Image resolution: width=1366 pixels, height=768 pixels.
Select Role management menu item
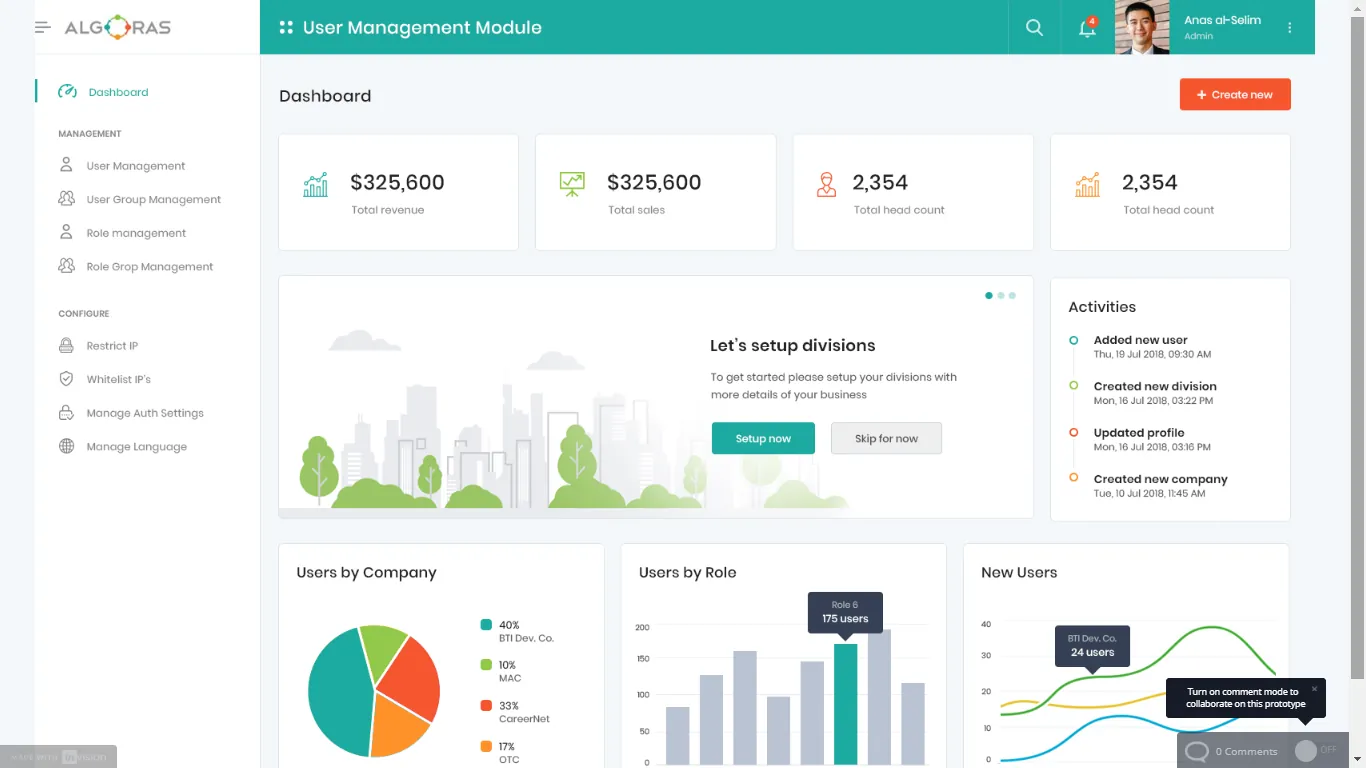click(x=136, y=233)
